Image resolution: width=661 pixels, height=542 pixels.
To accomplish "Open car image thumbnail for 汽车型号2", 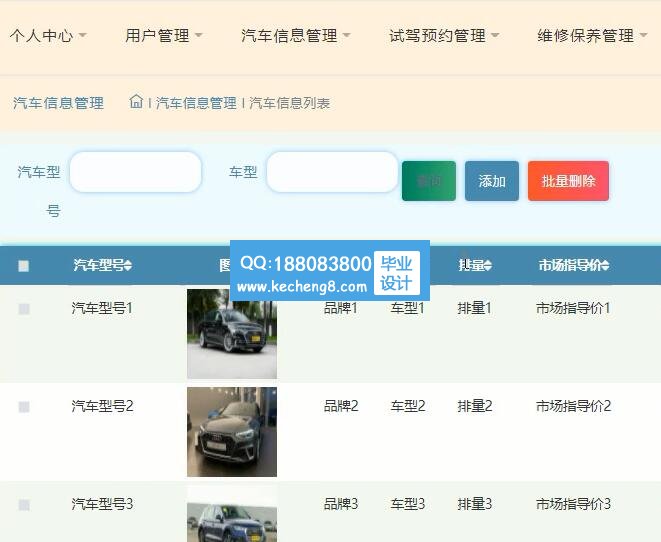I will click(232, 432).
